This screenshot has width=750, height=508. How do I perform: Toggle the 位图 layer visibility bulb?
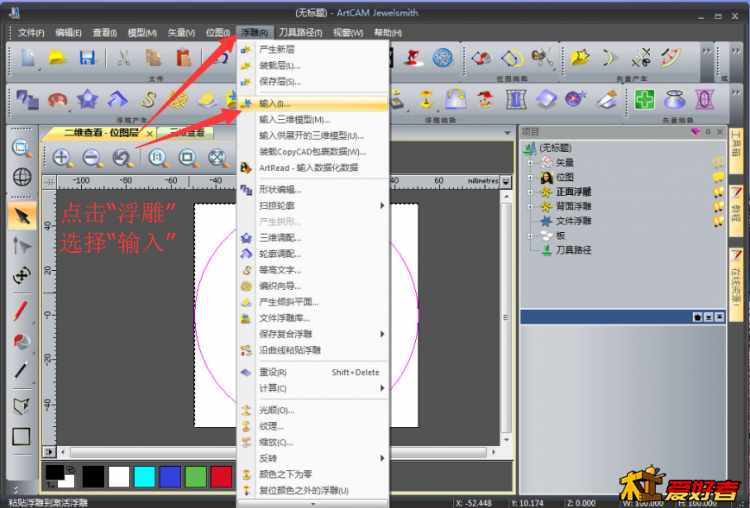pyautogui.click(x=718, y=177)
